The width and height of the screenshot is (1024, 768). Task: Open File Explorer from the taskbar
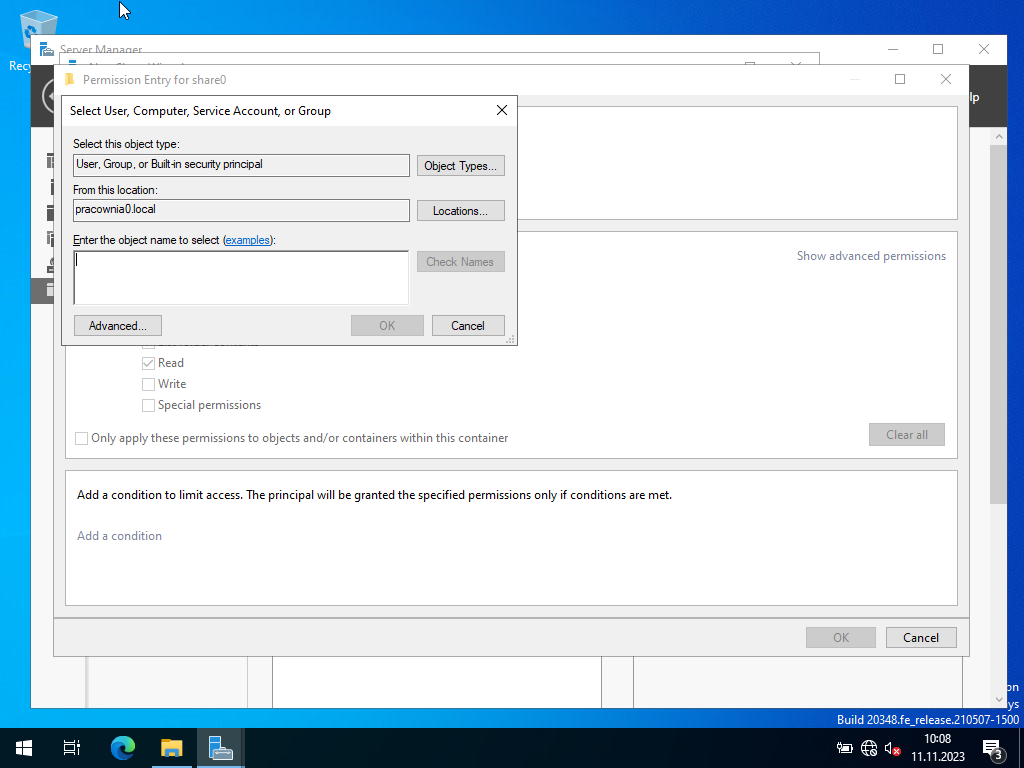(x=172, y=747)
